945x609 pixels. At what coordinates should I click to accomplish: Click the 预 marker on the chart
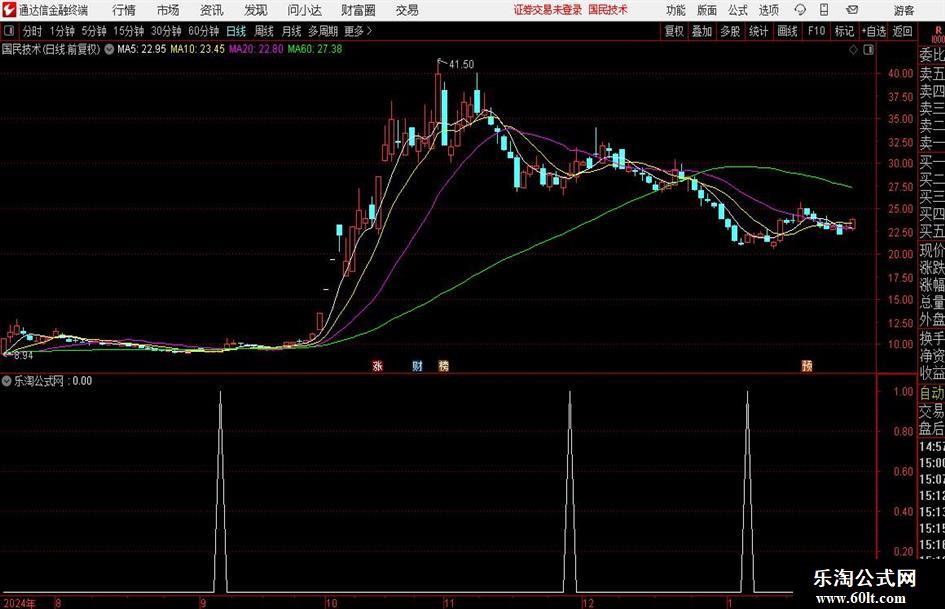pos(807,365)
